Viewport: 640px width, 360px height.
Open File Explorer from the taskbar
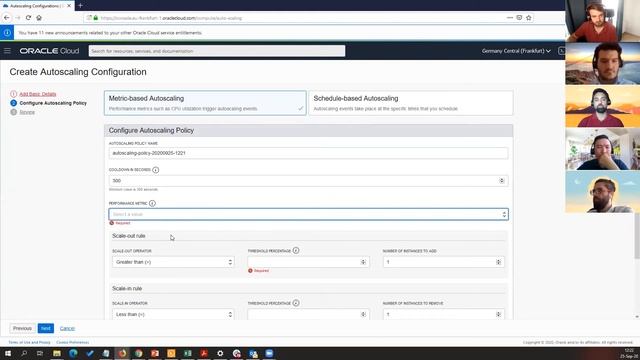pos(57,353)
